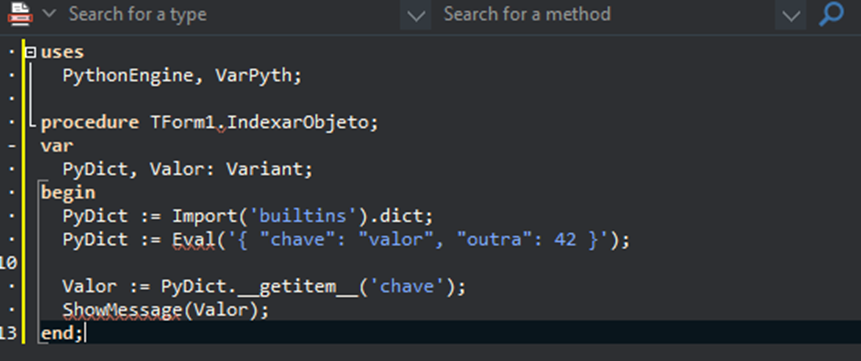Collapse the uses block fold marker
The image size is (861, 361).
click(31, 52)
